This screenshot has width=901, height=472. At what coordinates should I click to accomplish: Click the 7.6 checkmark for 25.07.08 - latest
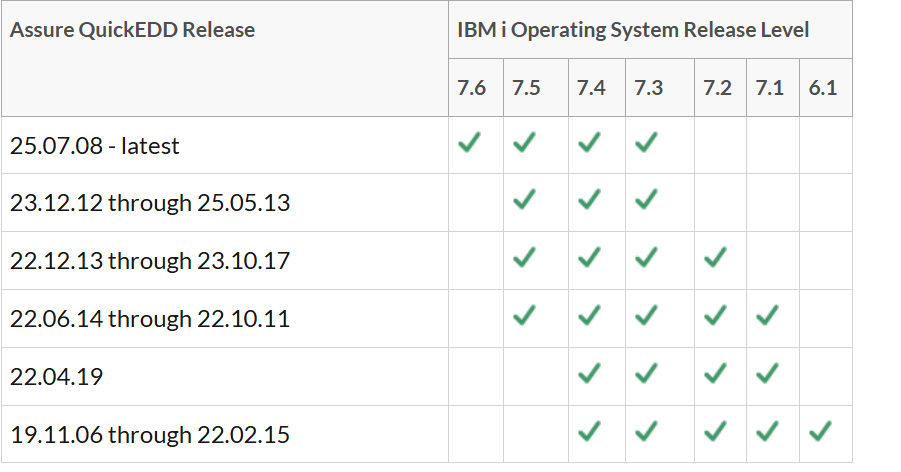pyautogui.click(x=469, y=142)
